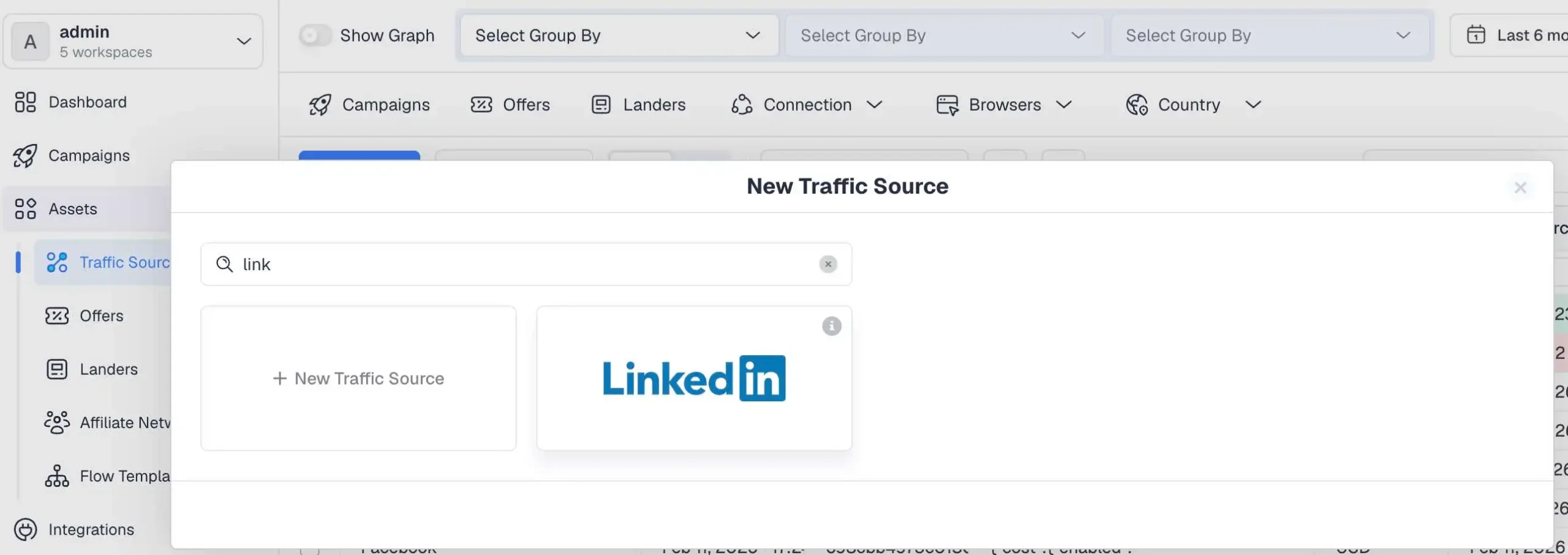
Task: Switch to the Landers report tab
Action: pyautogui.click(x=639, y=105)
